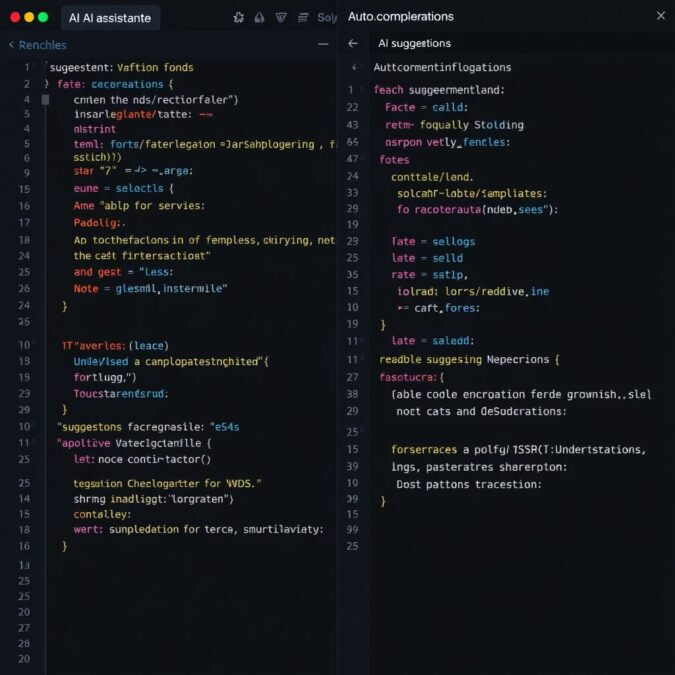Click 'lngs, pasteratres sharerpton:'
The height and width of the screenshot is (675, 675).
tap(479, 467)
